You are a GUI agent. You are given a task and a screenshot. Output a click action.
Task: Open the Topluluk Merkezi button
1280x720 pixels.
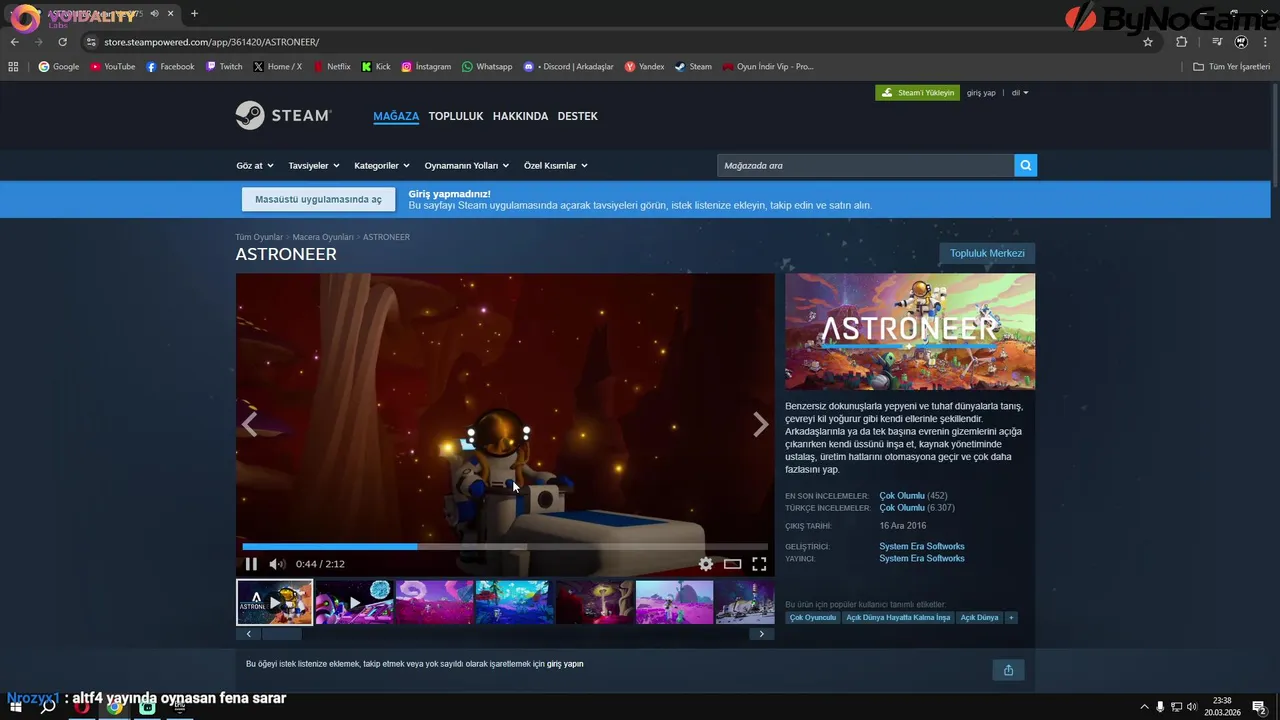click(x=987, y=253)
